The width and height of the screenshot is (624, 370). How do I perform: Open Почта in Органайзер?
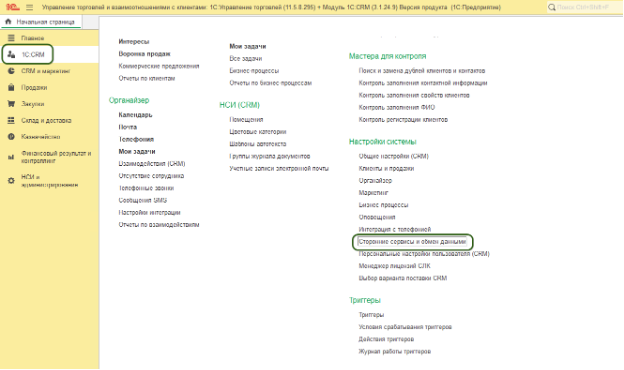click(x=128, y=127)
